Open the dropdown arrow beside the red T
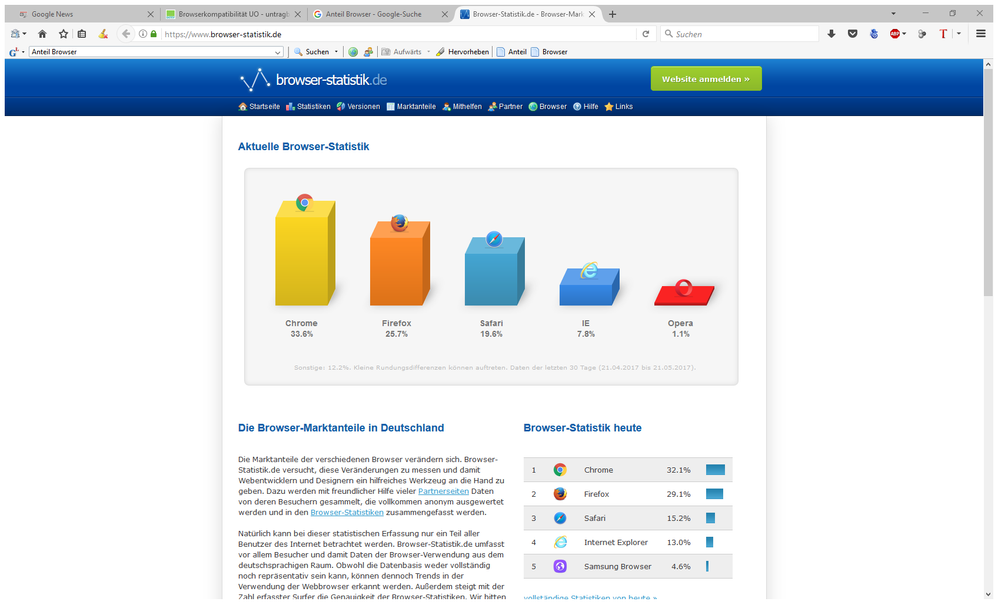The width and height of the screenshot is (998, 604). tap(959, 34)
